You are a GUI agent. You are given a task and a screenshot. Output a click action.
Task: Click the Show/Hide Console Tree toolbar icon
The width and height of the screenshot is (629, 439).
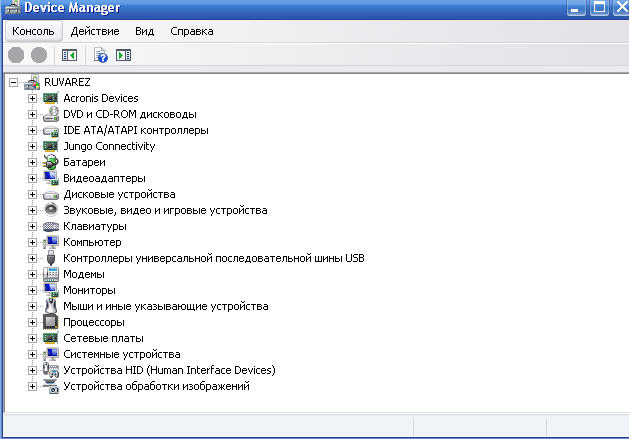70,56
